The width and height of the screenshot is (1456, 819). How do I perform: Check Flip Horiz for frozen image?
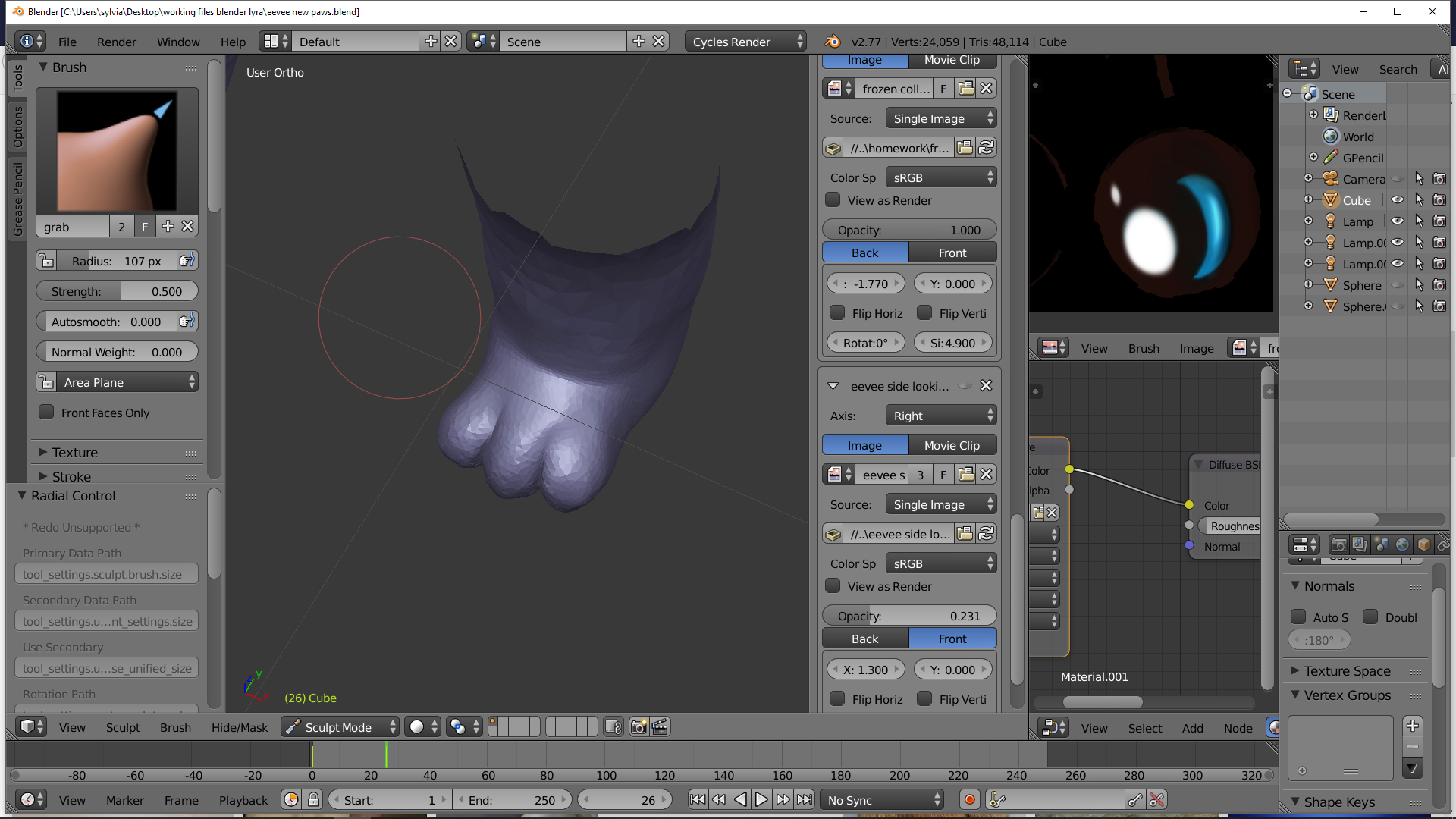(x=837, y=313)
